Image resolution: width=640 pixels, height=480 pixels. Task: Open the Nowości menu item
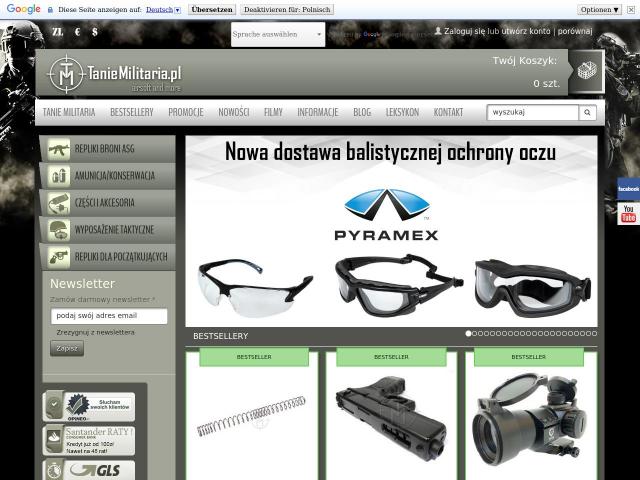pyautogui.click(x=233, y=112)
